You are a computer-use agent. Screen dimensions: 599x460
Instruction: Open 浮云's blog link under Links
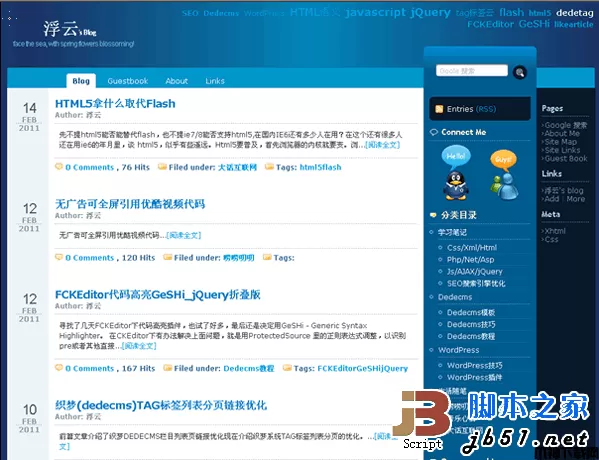pyautogui.click(x=564, y=190)
